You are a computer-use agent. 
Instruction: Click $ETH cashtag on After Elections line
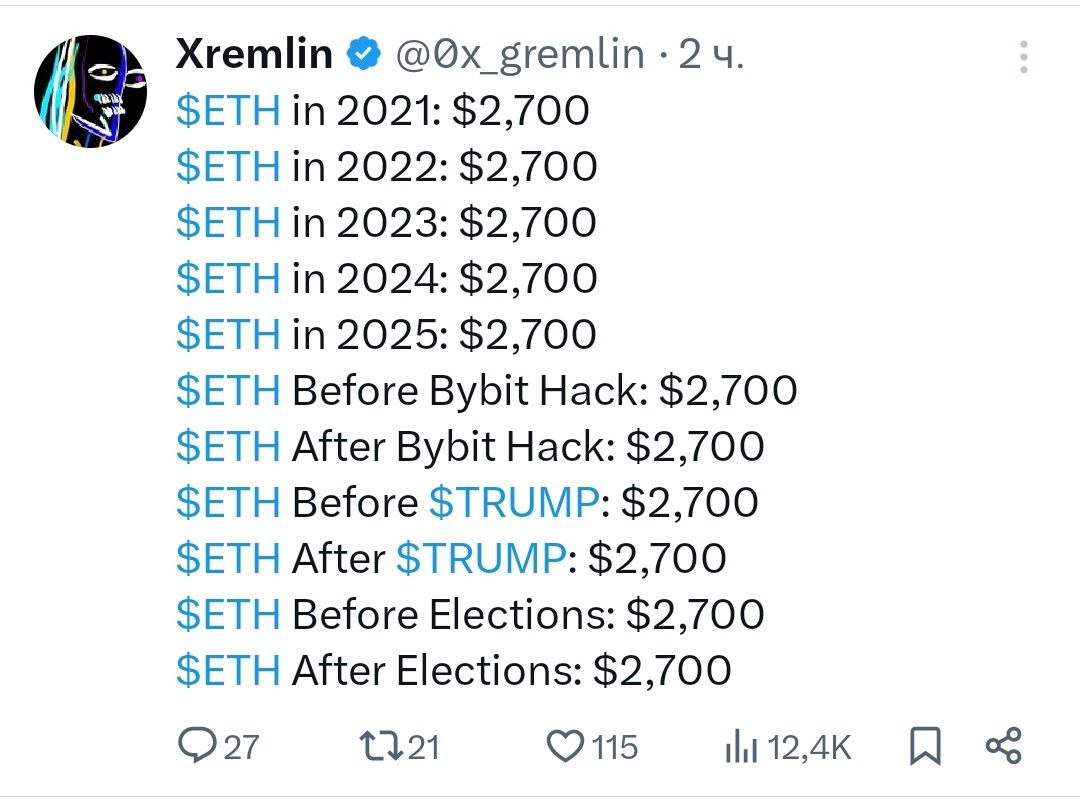[228, 670]
